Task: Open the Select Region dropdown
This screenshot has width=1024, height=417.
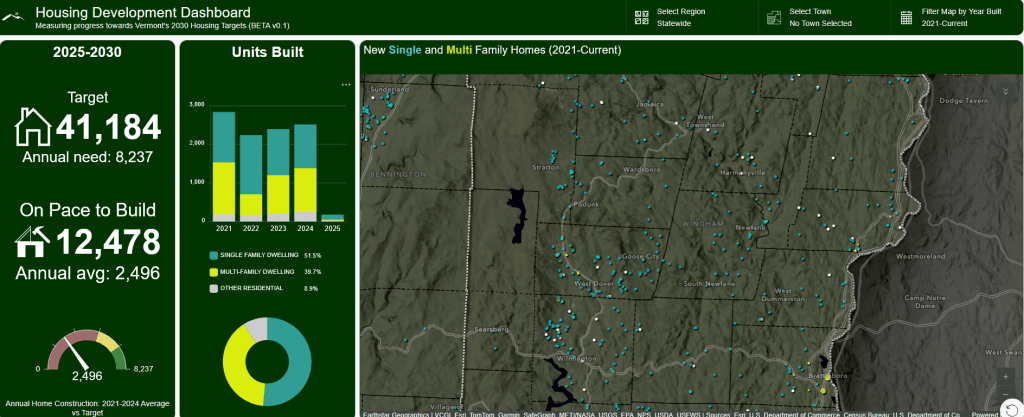Action: pyautogui.click(x=681, y=17)
